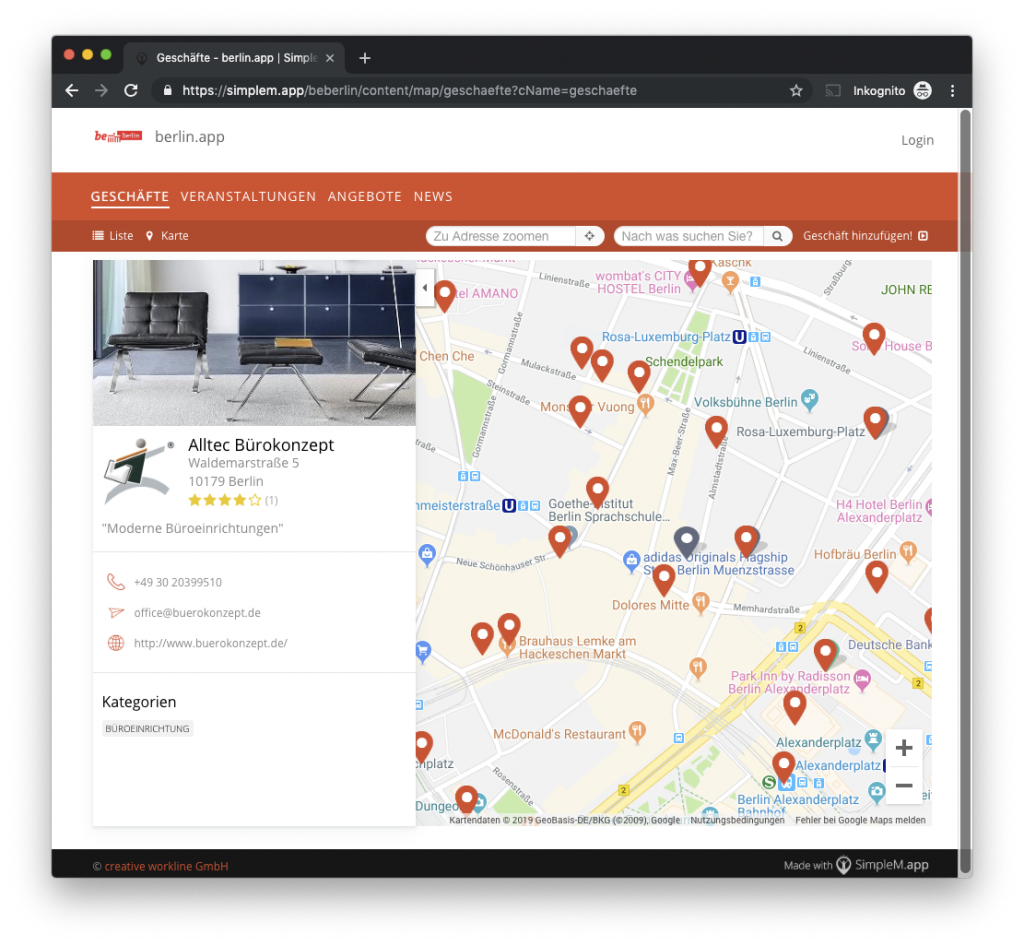
Task: Click the 'Zu Adresse zoomen' field
Action: point(501,236)
